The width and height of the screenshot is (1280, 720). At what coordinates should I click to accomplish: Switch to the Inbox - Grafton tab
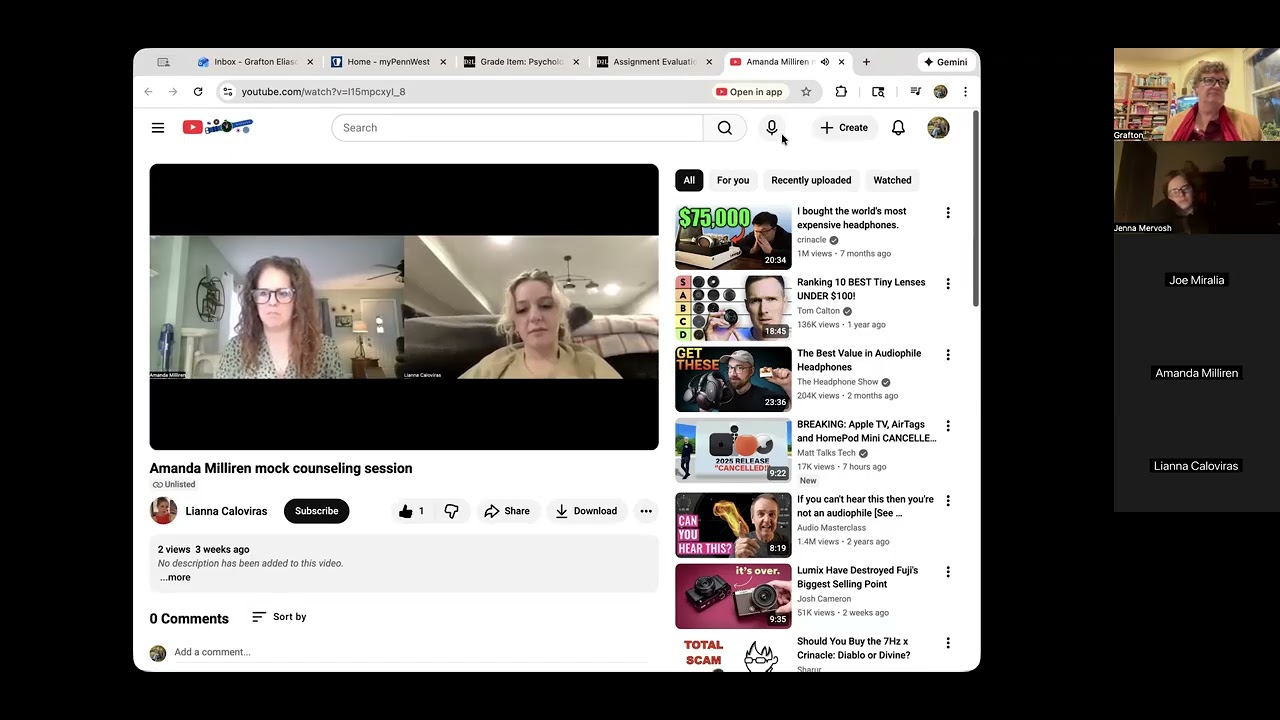click(255, 62)
